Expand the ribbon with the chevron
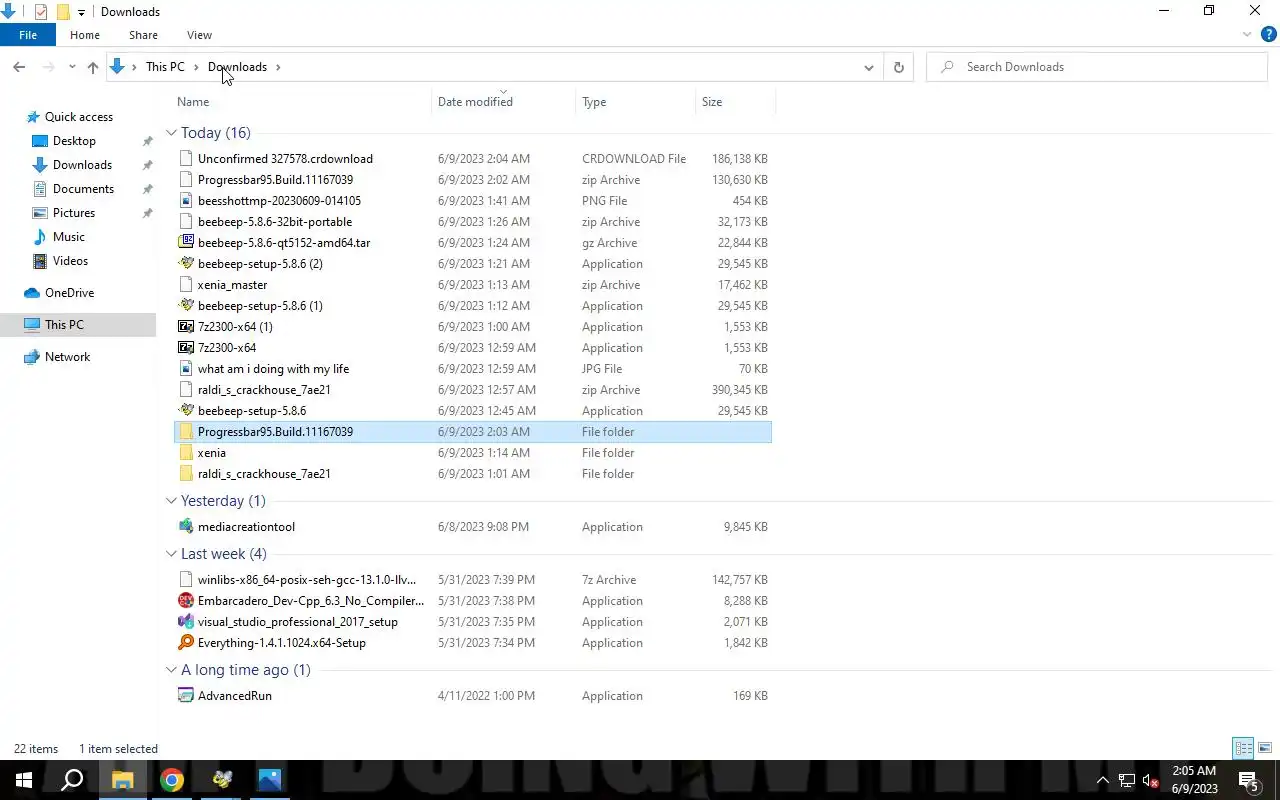The image size is (1280, 800). pos(1247,35)
